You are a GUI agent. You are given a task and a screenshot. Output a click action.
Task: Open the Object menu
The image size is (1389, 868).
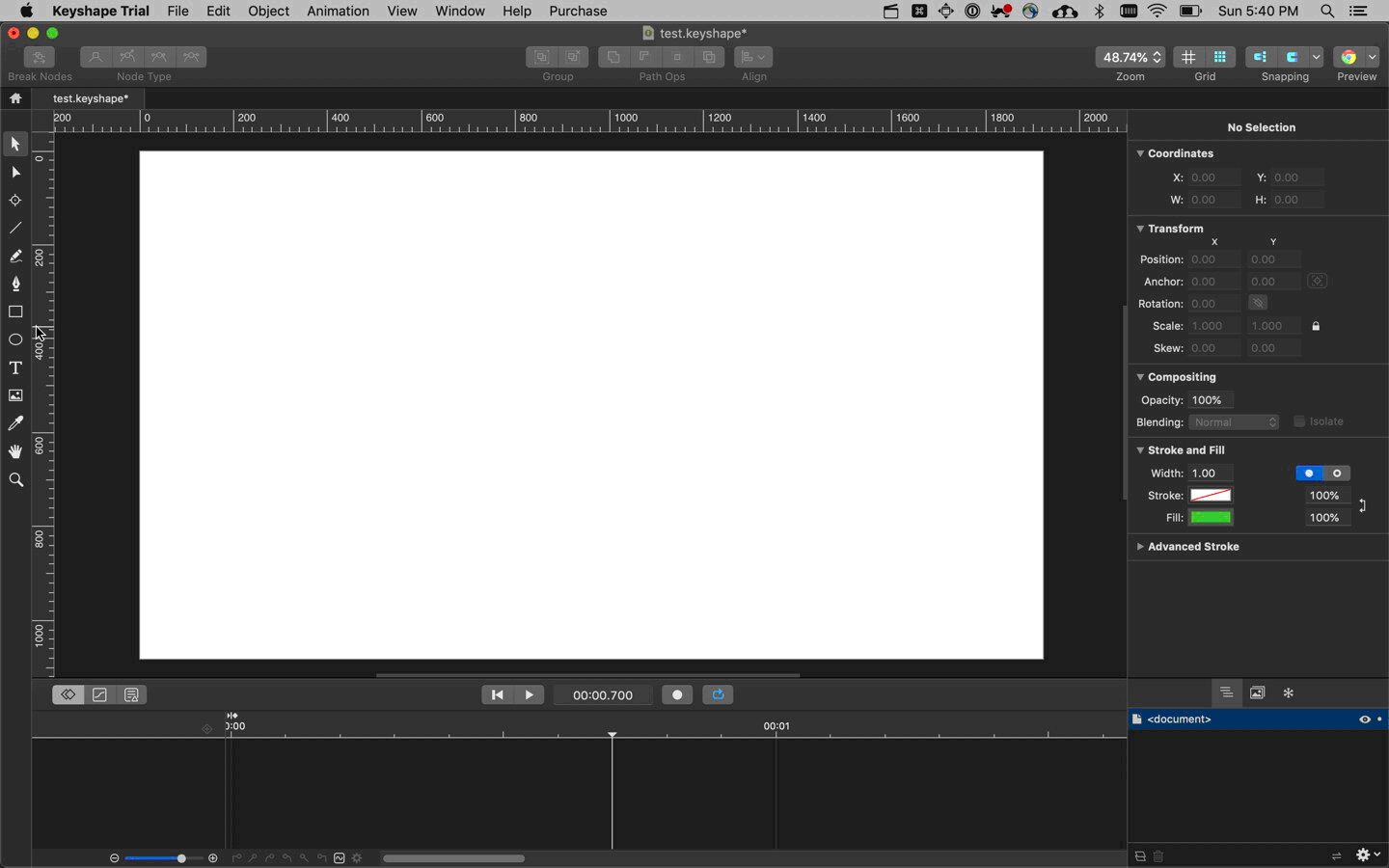pos(268,11)
